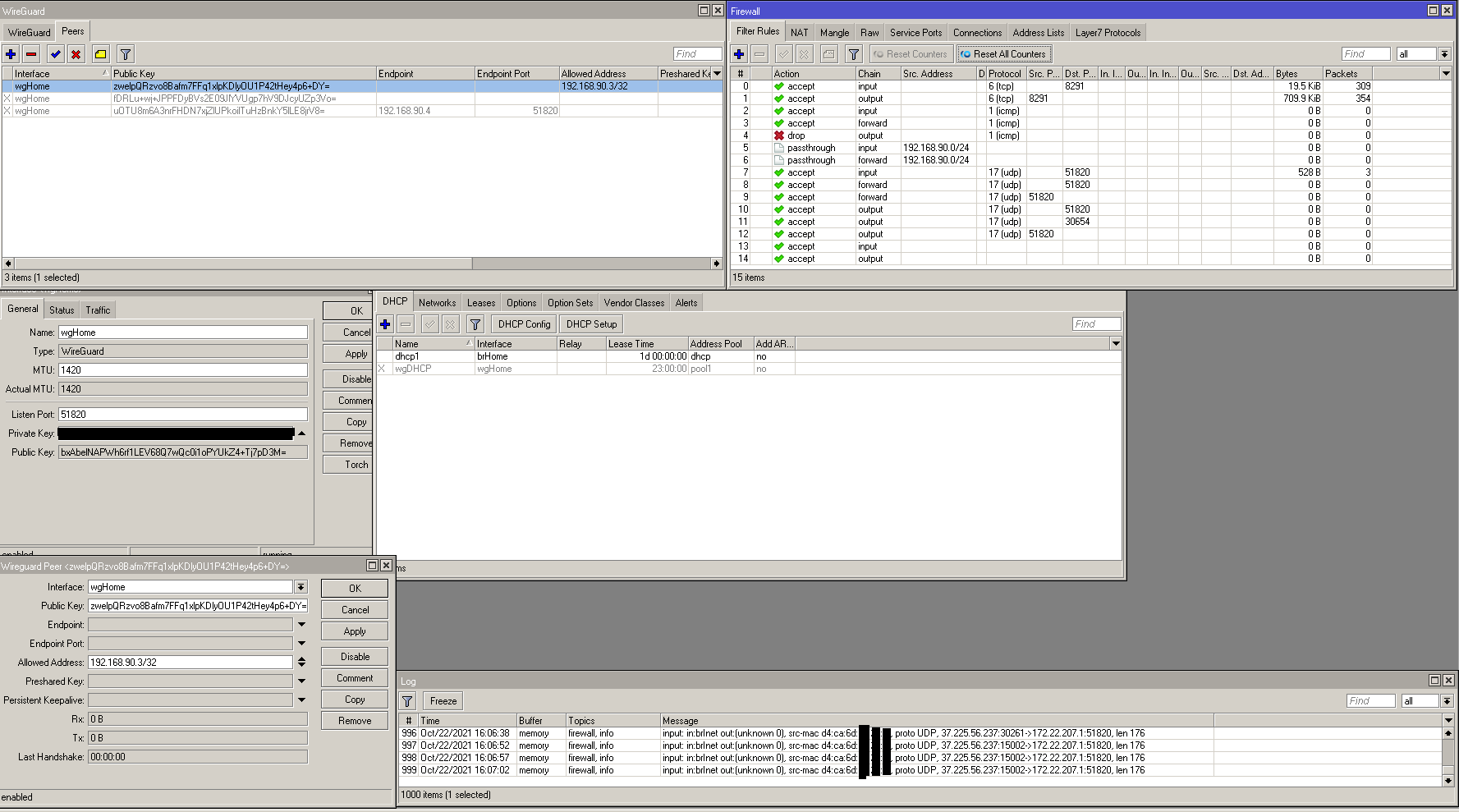Image resolution: width=1459 pixels, height=812 pixels.
Task: Click firewall toolbar filter funnel icon
Action: click(x=854, y=54)
